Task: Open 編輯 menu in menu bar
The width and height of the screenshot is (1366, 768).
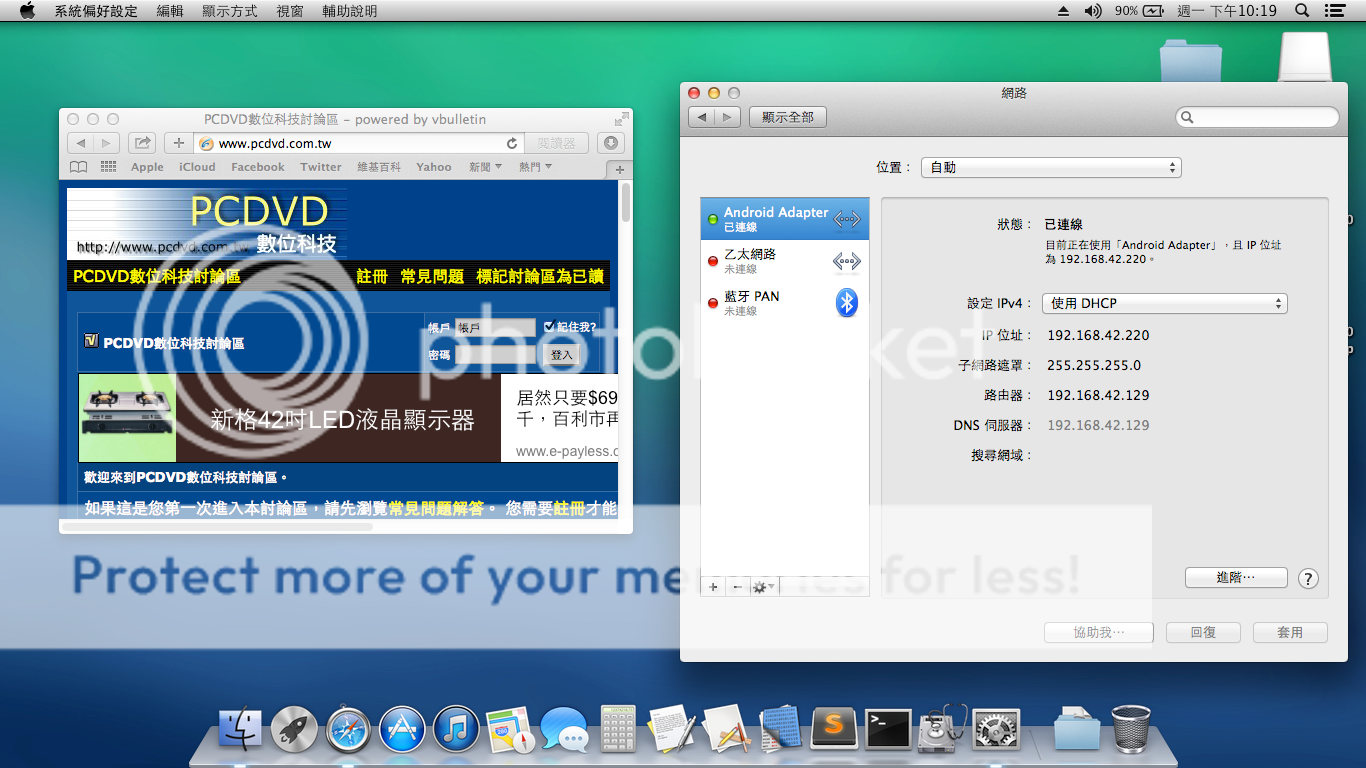Action: click(x=170, y=11)
